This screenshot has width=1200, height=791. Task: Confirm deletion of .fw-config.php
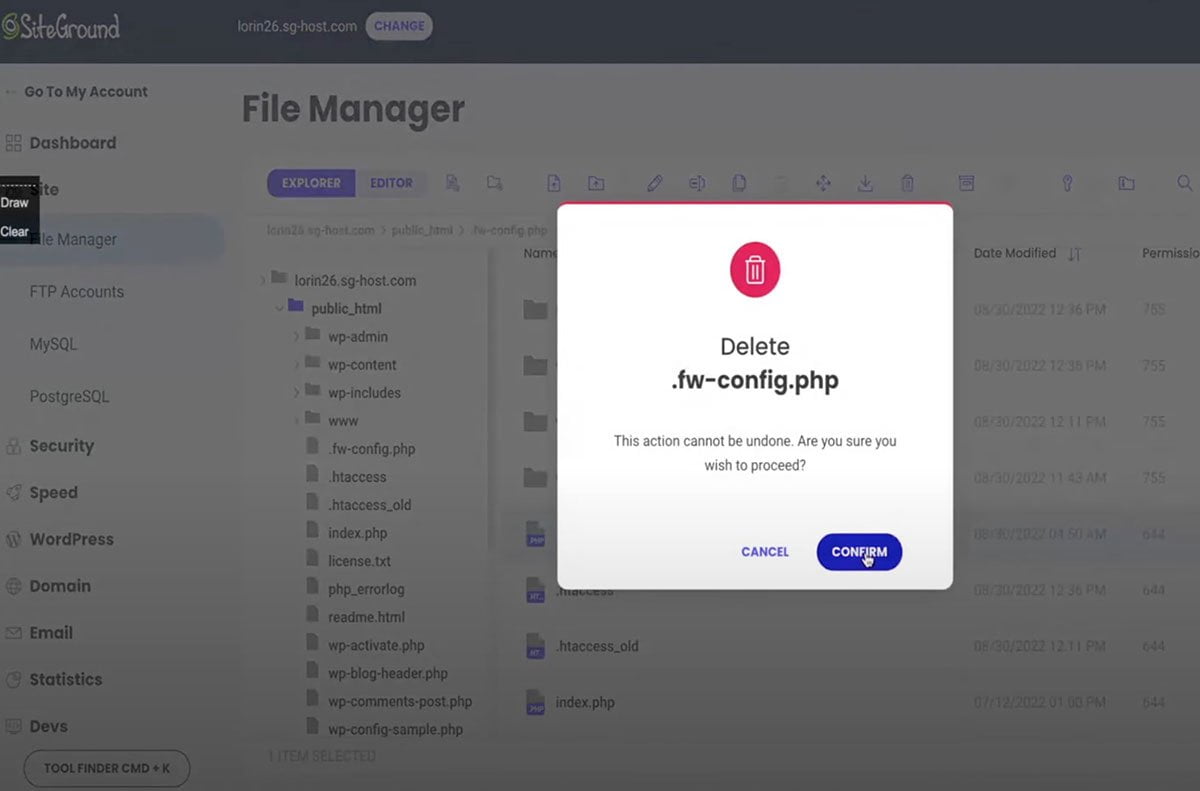(859, 552)
